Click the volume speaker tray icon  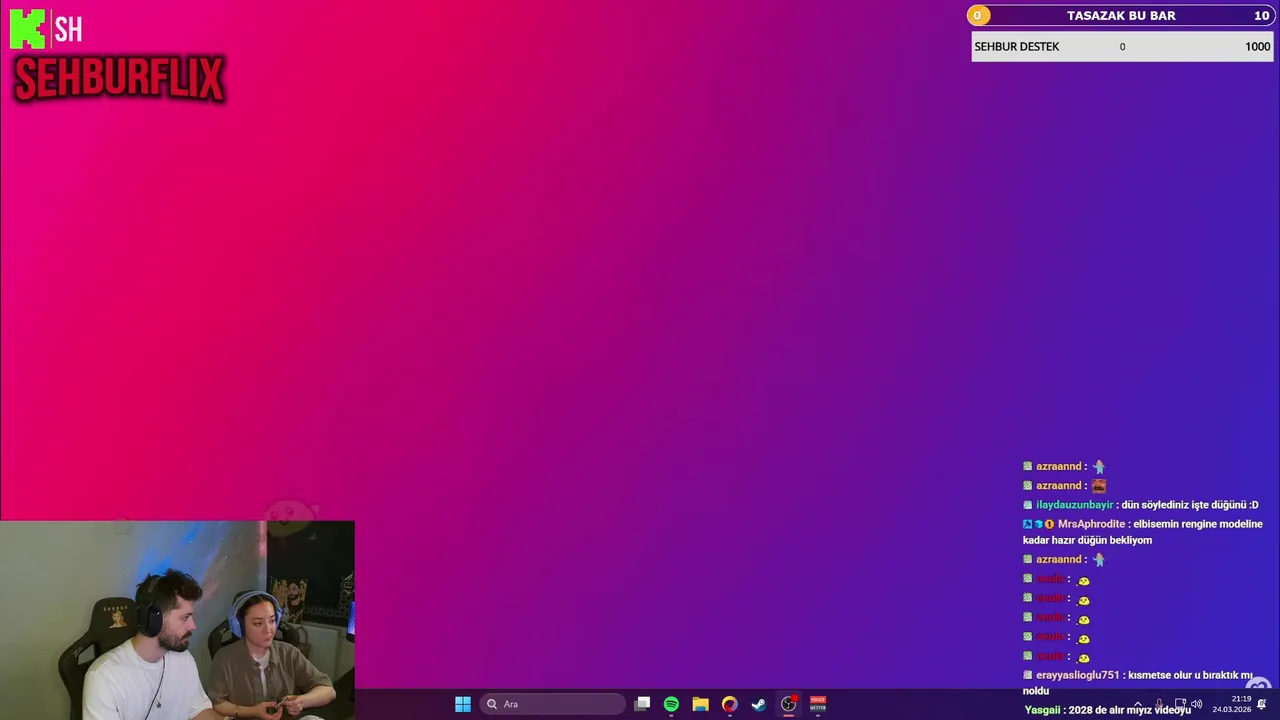pos(1197,705)
